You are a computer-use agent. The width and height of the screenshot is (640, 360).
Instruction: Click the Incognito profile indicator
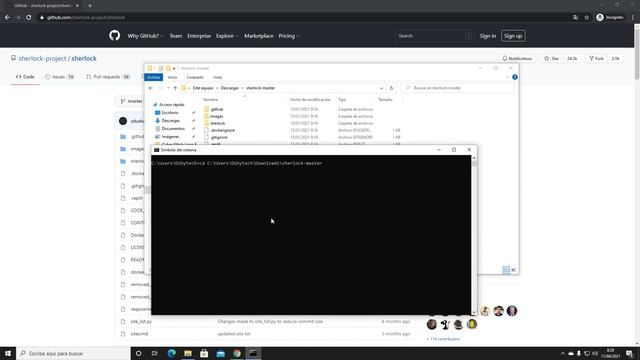click(610, 18)
